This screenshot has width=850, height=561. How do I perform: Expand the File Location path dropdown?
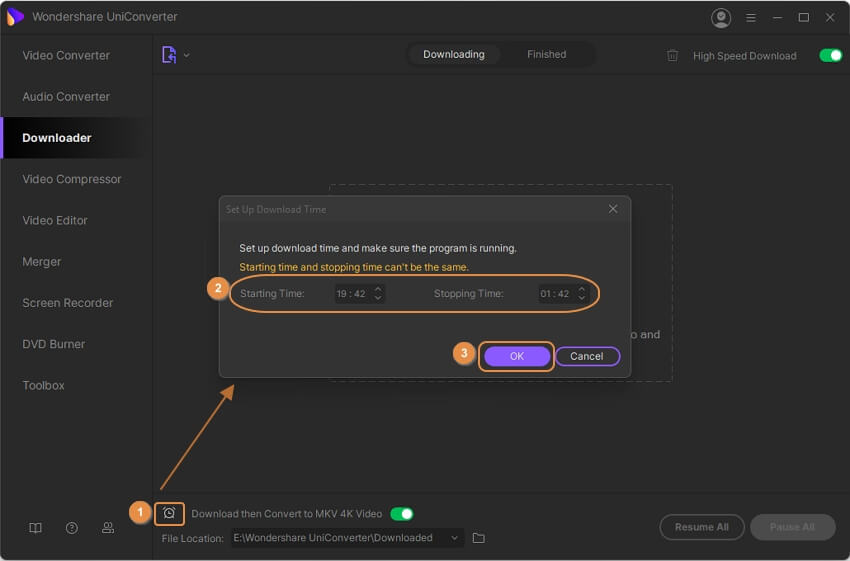click(455, 538)
